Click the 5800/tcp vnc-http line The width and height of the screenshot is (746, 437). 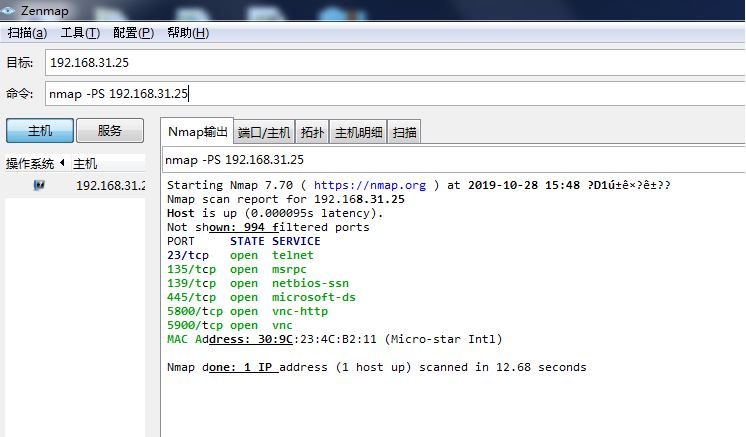click(x=247, y=311)
